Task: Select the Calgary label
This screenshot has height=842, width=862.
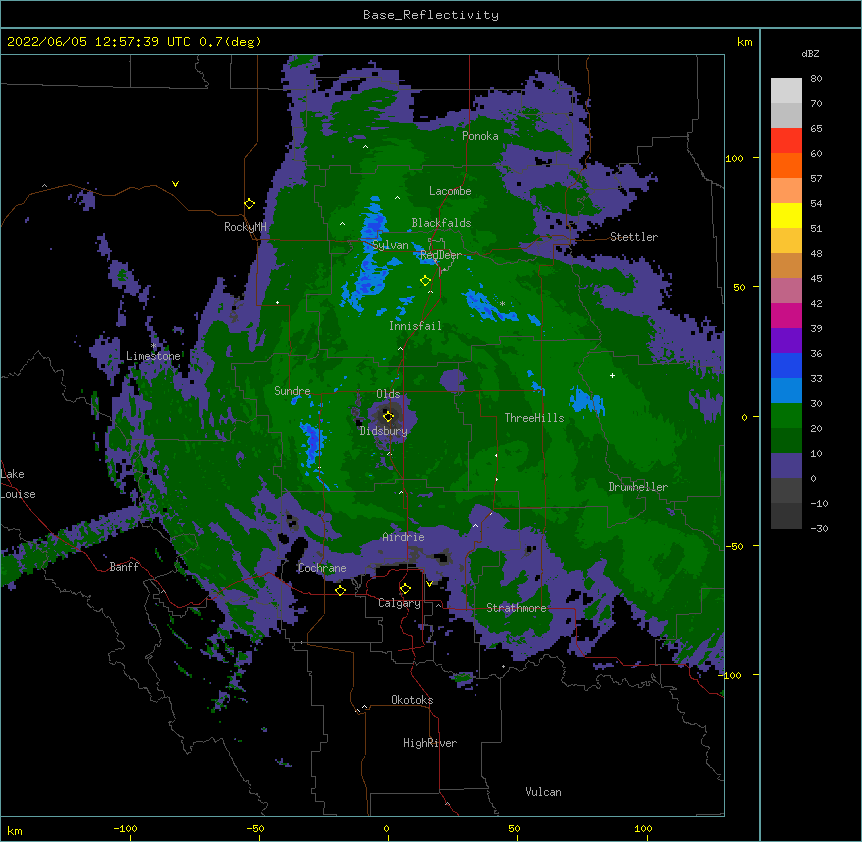Action: [x=399, y=603]
